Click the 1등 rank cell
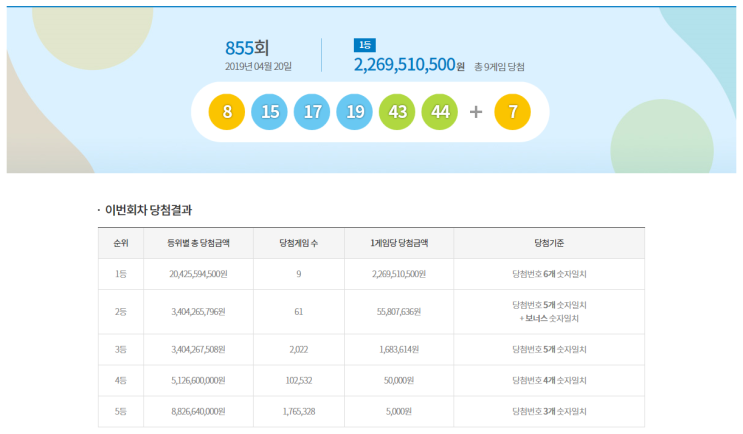 click(121, 274)
